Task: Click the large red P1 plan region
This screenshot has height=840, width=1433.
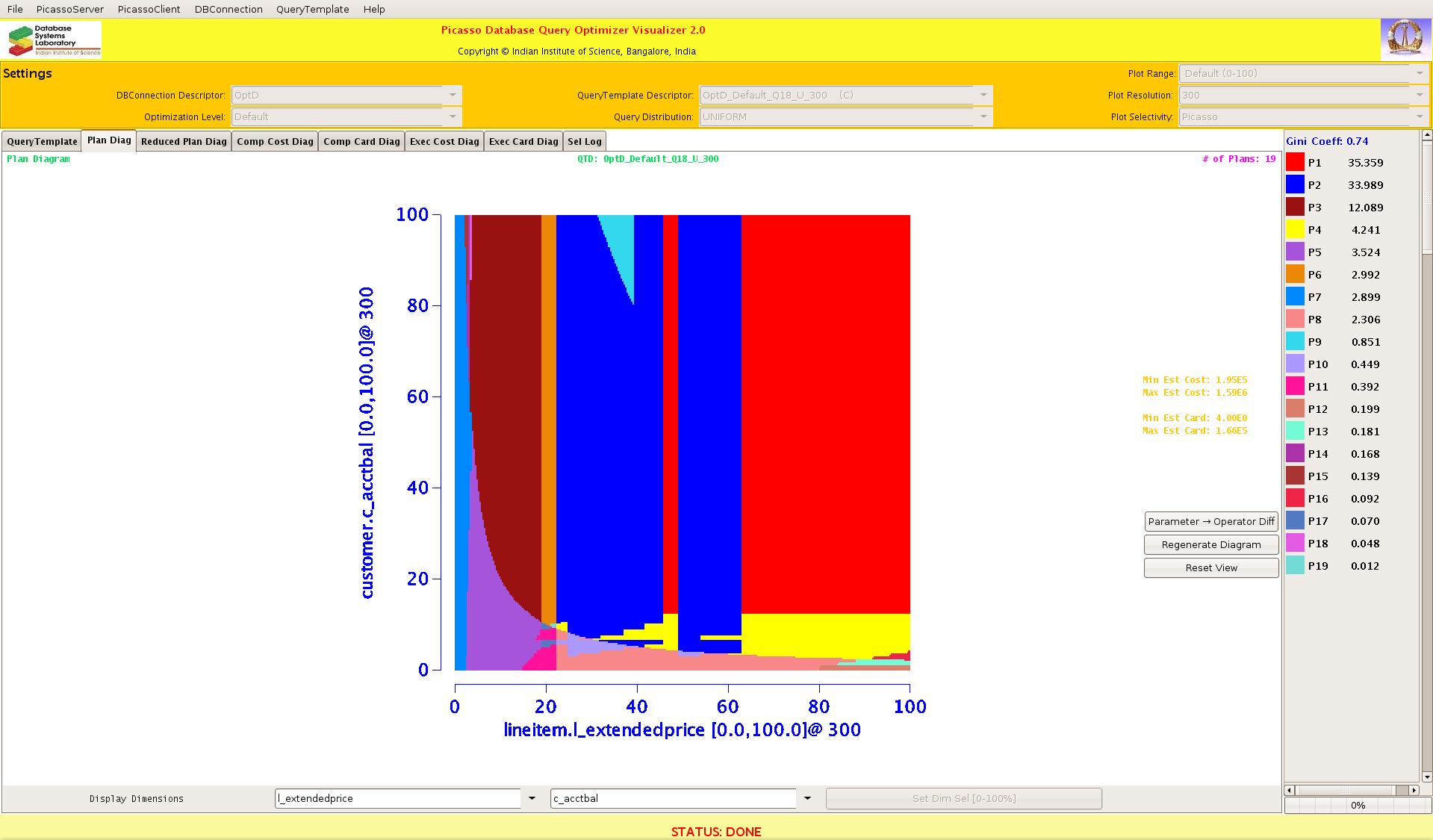Action: pos(825,411)
